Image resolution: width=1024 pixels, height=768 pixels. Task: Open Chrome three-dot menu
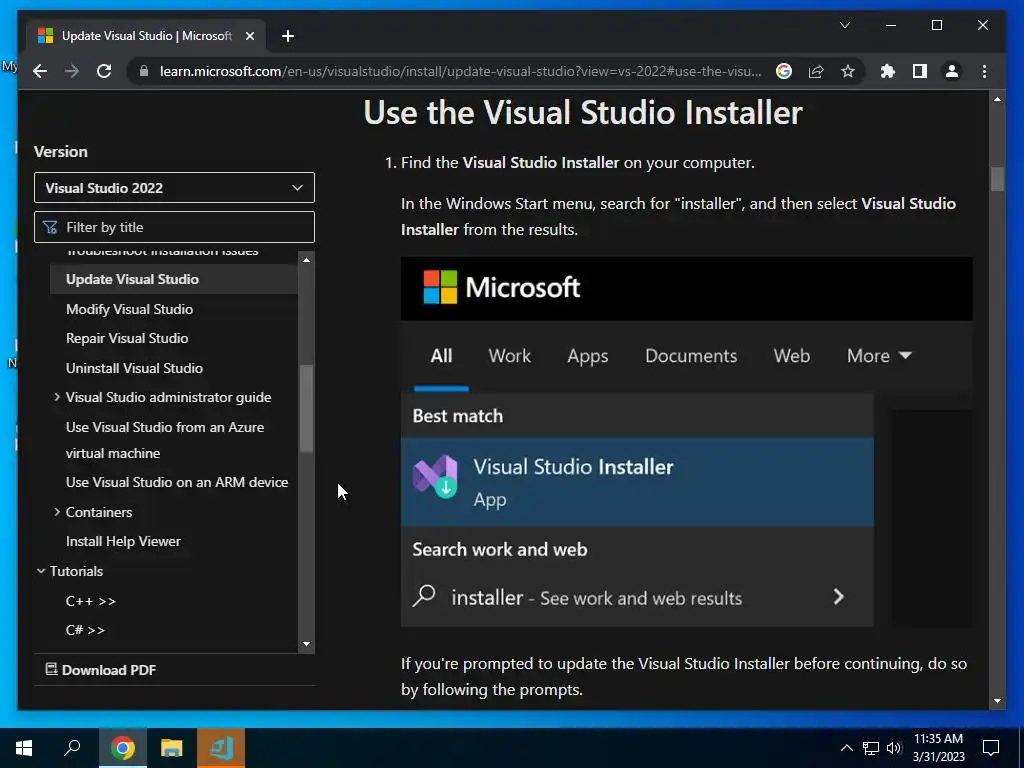[984, 71]
